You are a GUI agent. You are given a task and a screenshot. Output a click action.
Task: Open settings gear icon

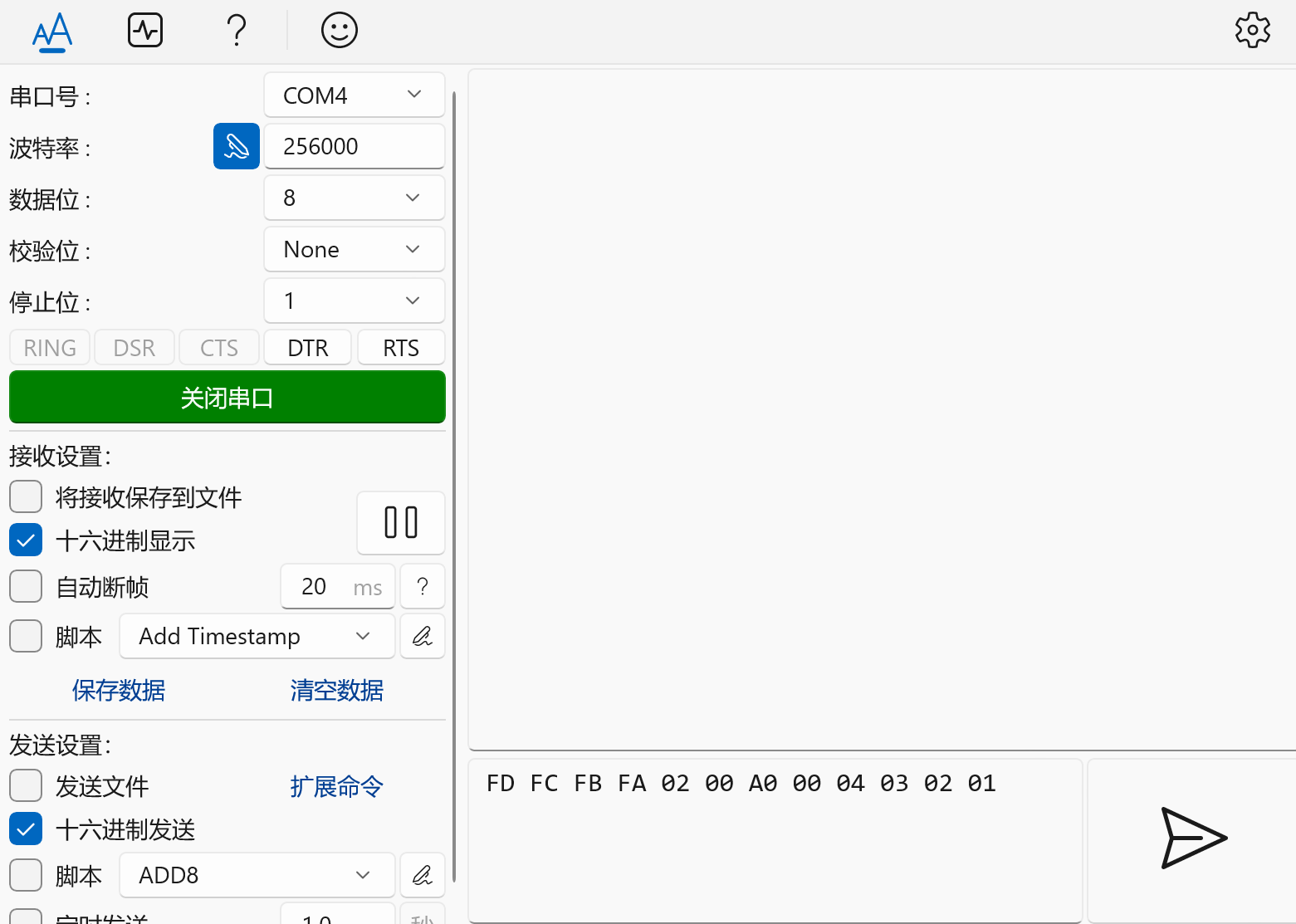tap(1253, 31)
